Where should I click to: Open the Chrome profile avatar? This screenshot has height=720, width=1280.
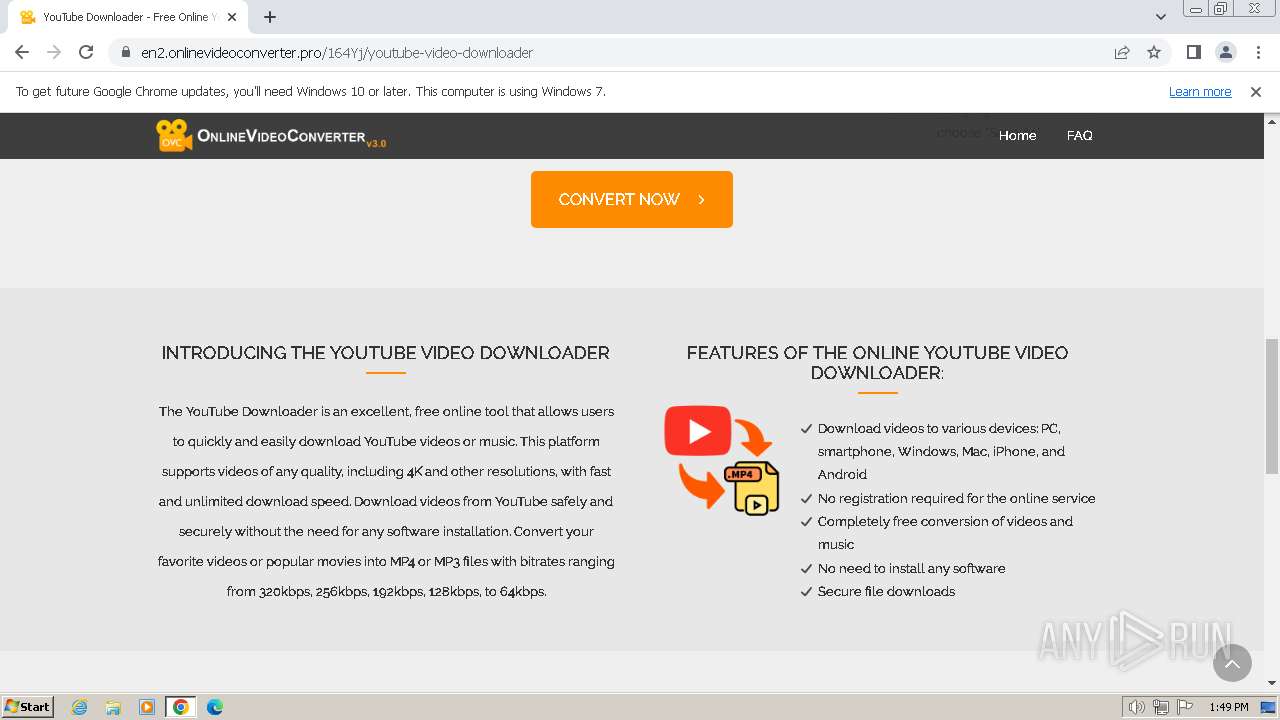[x=1225, y=52]
